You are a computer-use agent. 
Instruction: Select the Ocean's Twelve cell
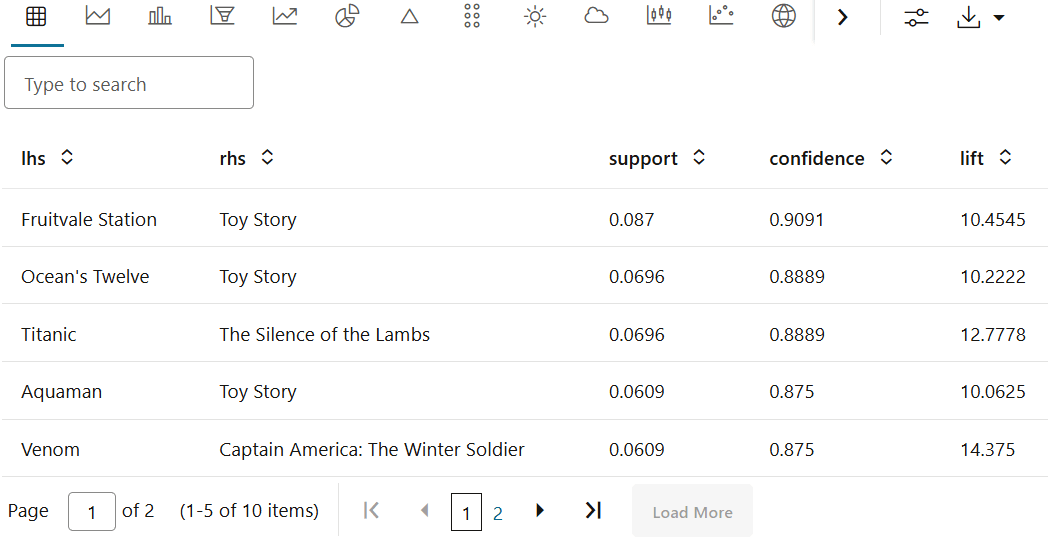click(85, 277)
